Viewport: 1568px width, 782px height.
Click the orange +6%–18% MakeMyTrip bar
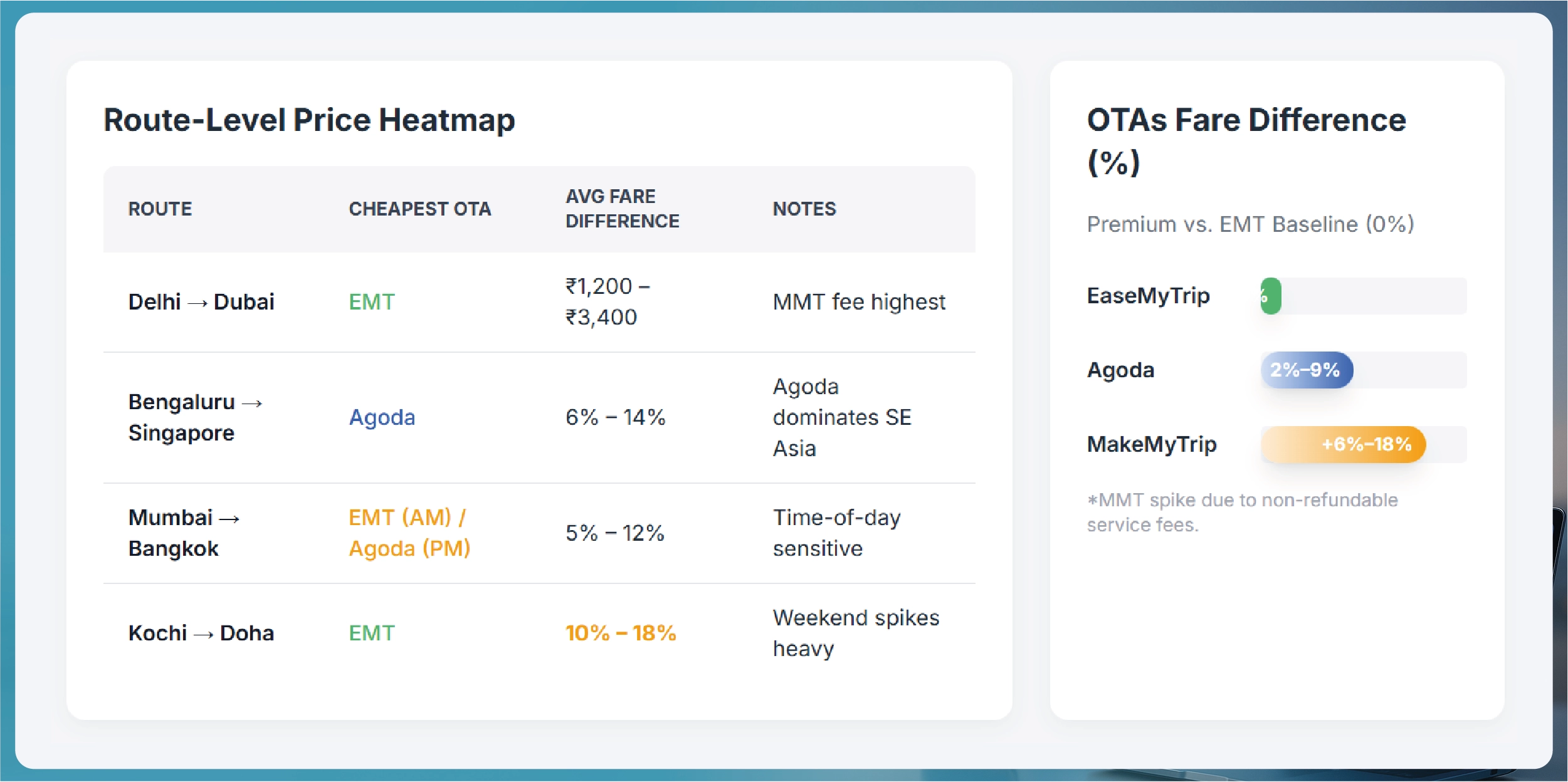pos(1344,444)
